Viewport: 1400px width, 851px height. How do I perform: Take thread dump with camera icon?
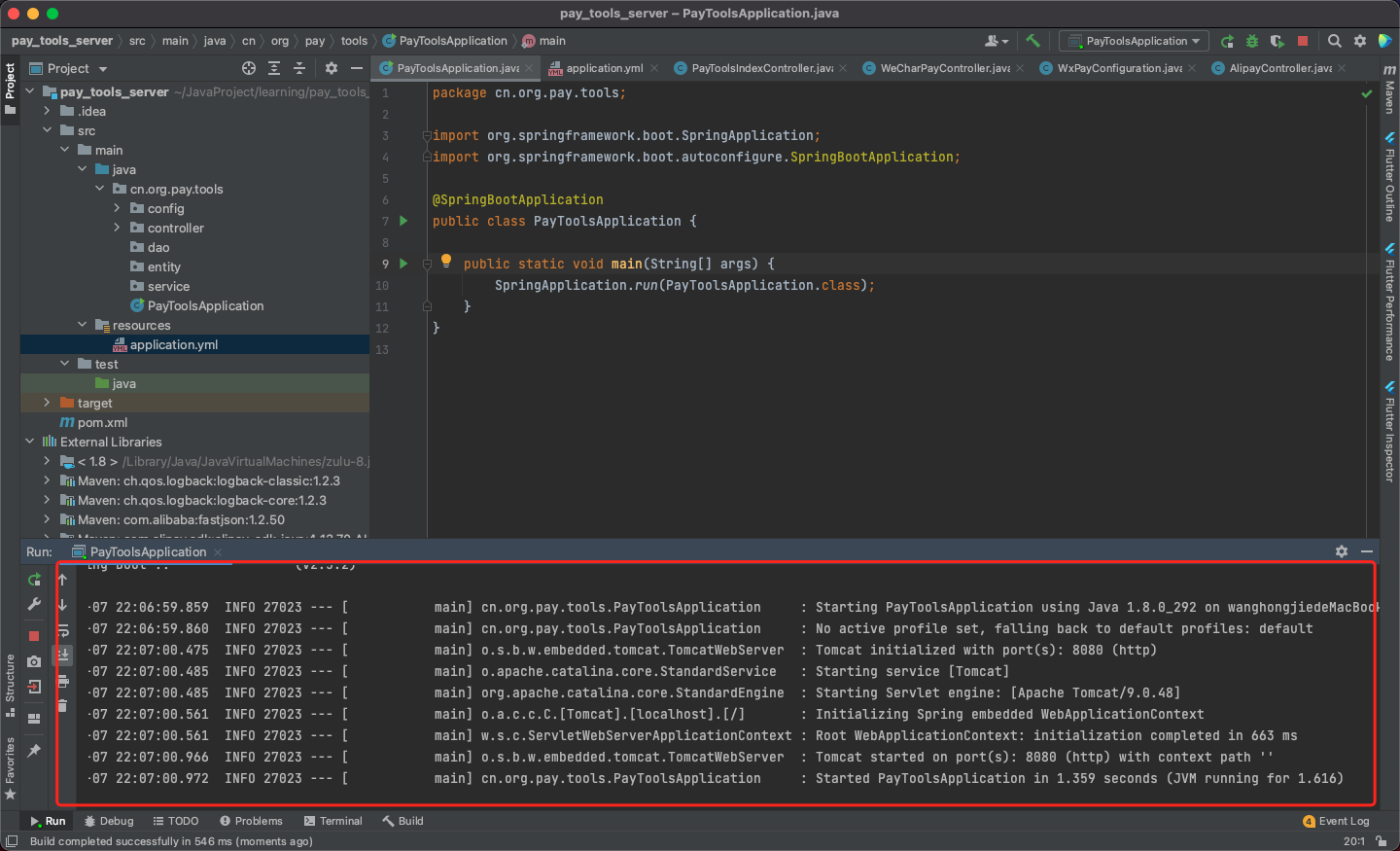tap(34, 661)
